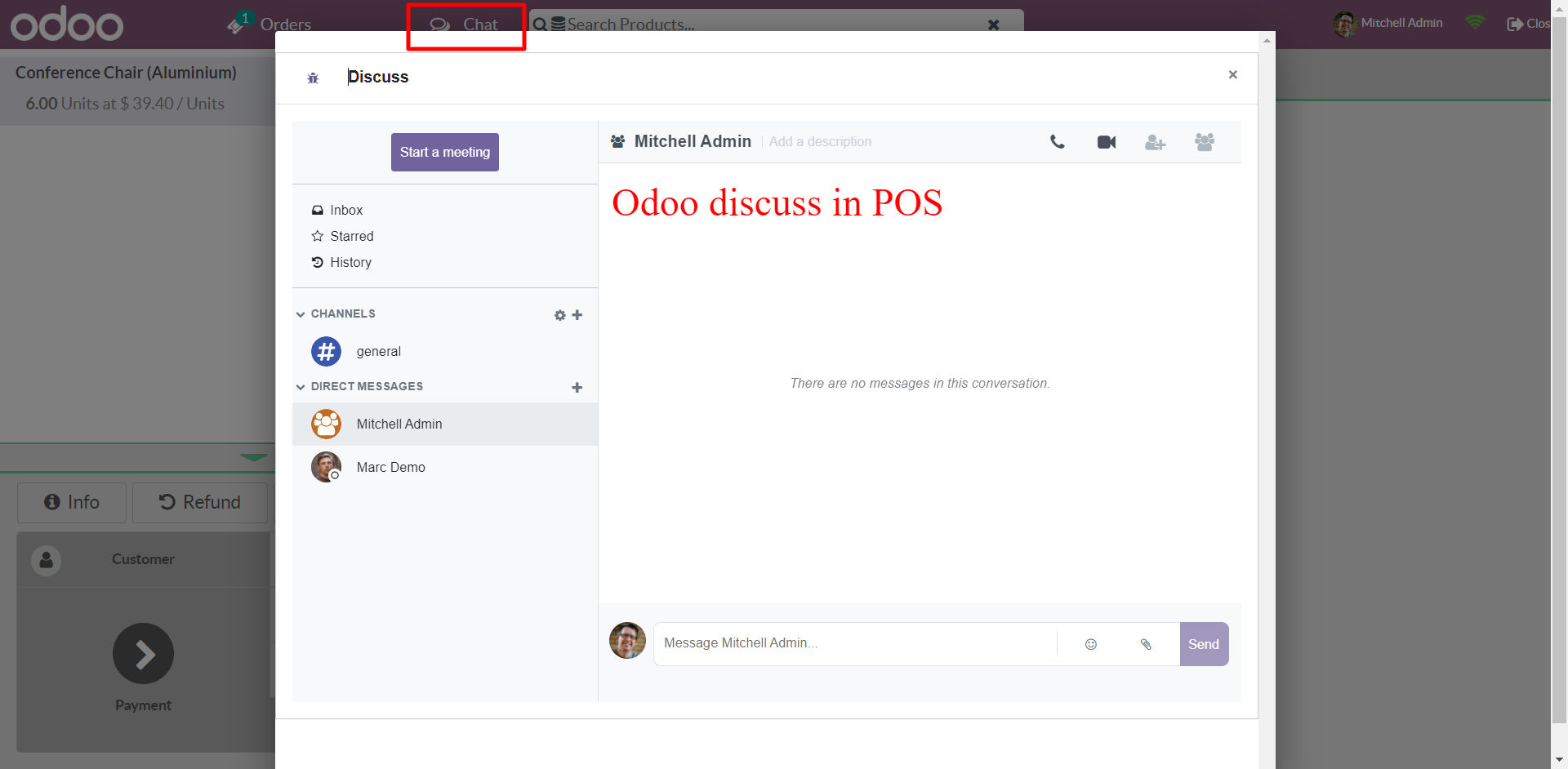This screenshot has height=769, width=1568.
Task: Attach a file with the paperclip icon
Action: (x=1146, y=644)
